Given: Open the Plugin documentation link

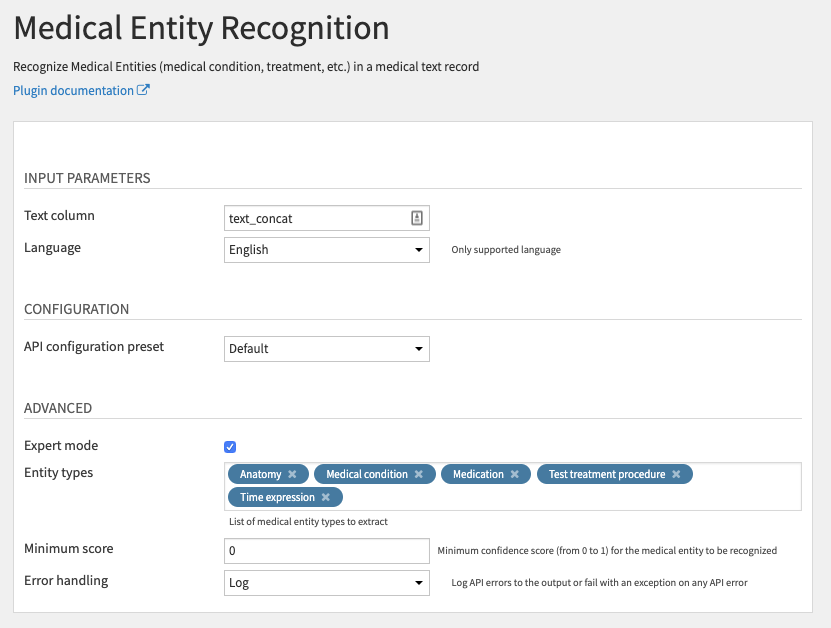Looking at the screenshot, I should coord(74,91).
